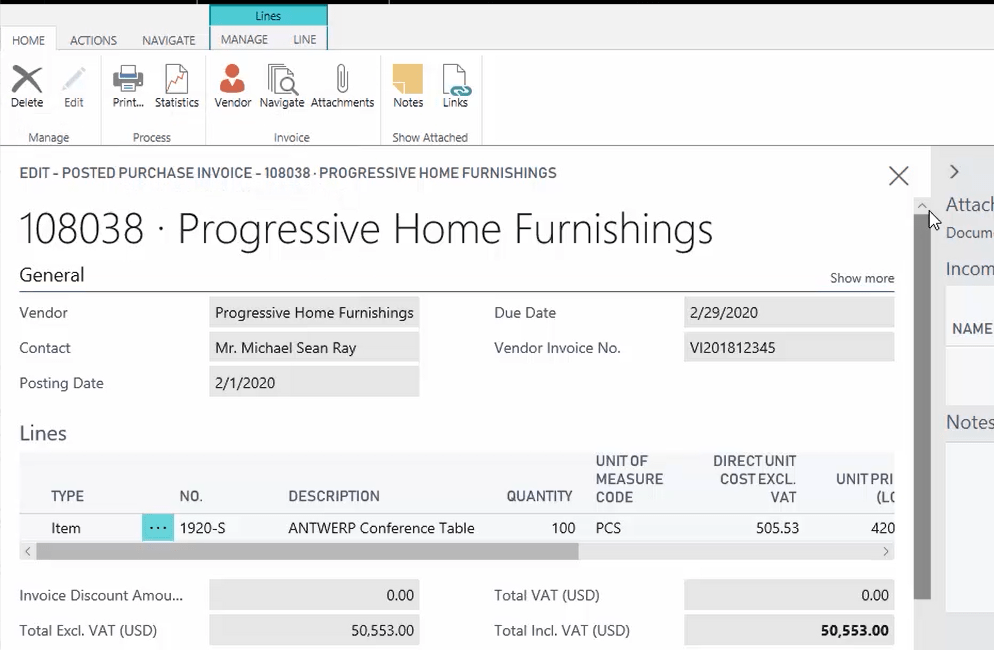This screenshot has height=650, width=994.
Task: Switch to the HOME ribbon tab
Action: coord(29,41)
